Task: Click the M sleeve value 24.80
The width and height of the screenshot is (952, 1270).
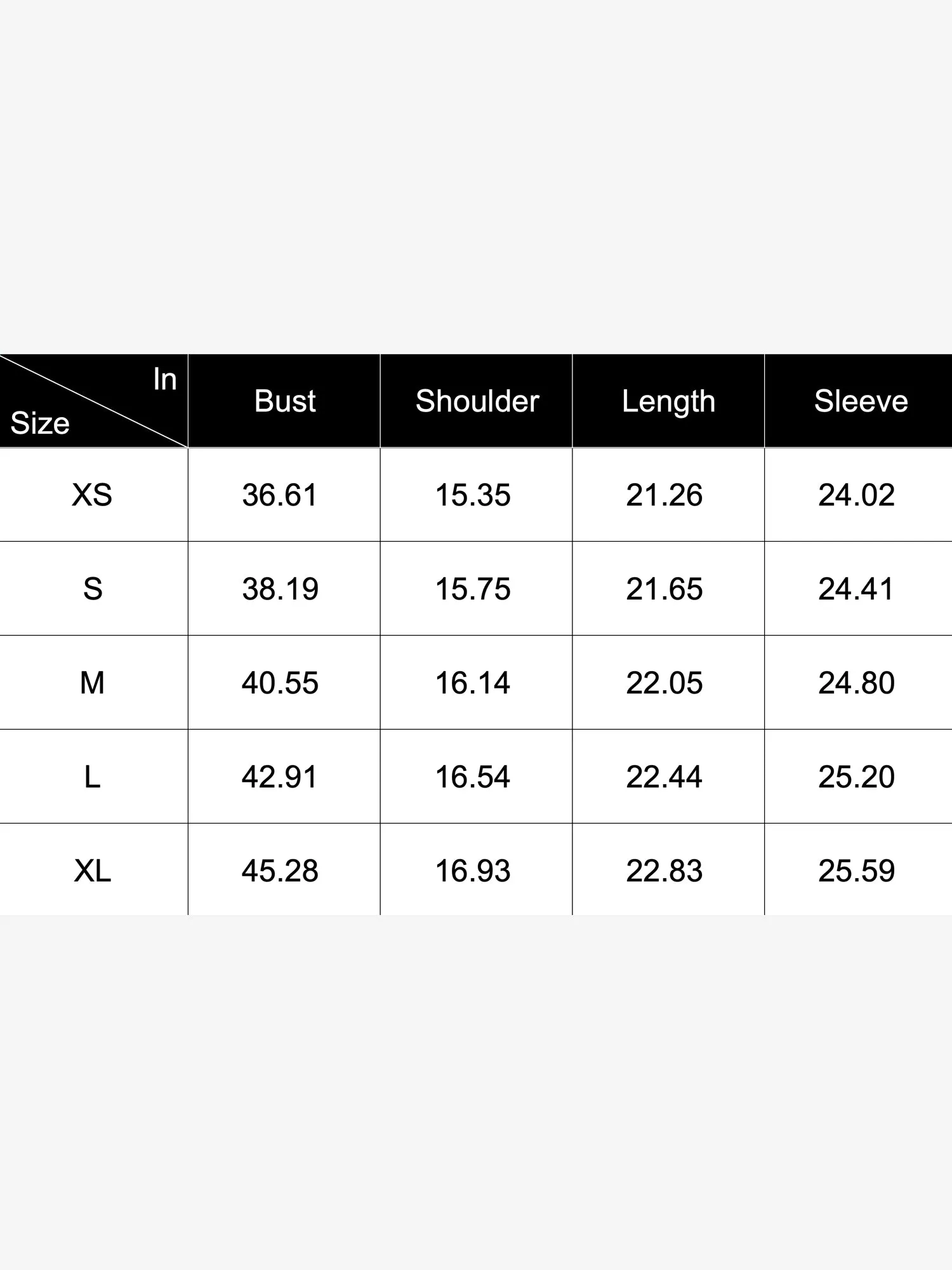Action: (856, 683)
